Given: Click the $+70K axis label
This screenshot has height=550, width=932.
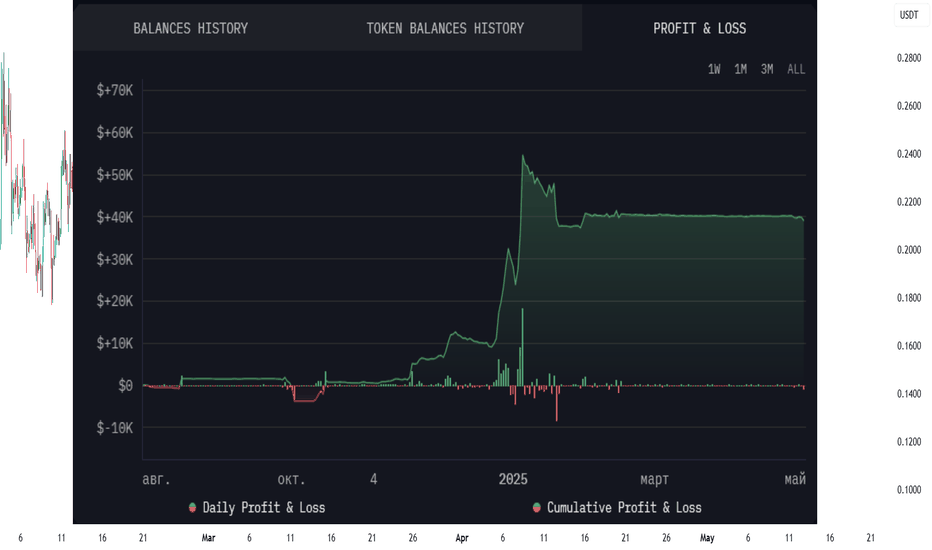Looking at the screenshot, I should [x=115, y=90].
